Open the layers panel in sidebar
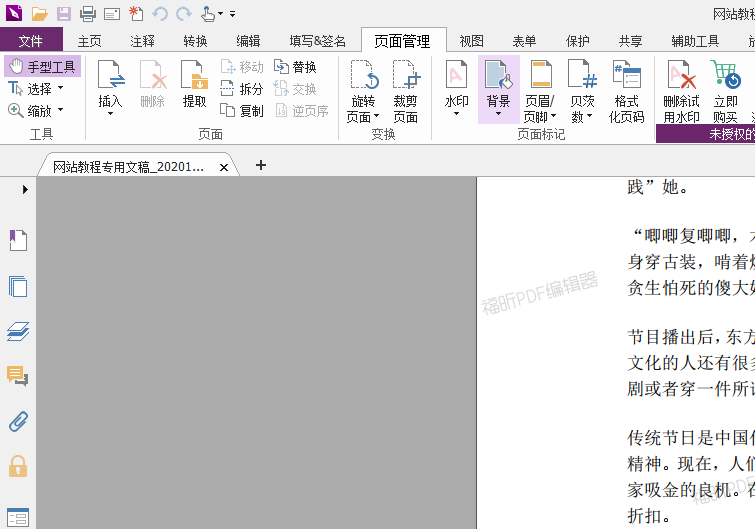755x529 pixels. 18,331
